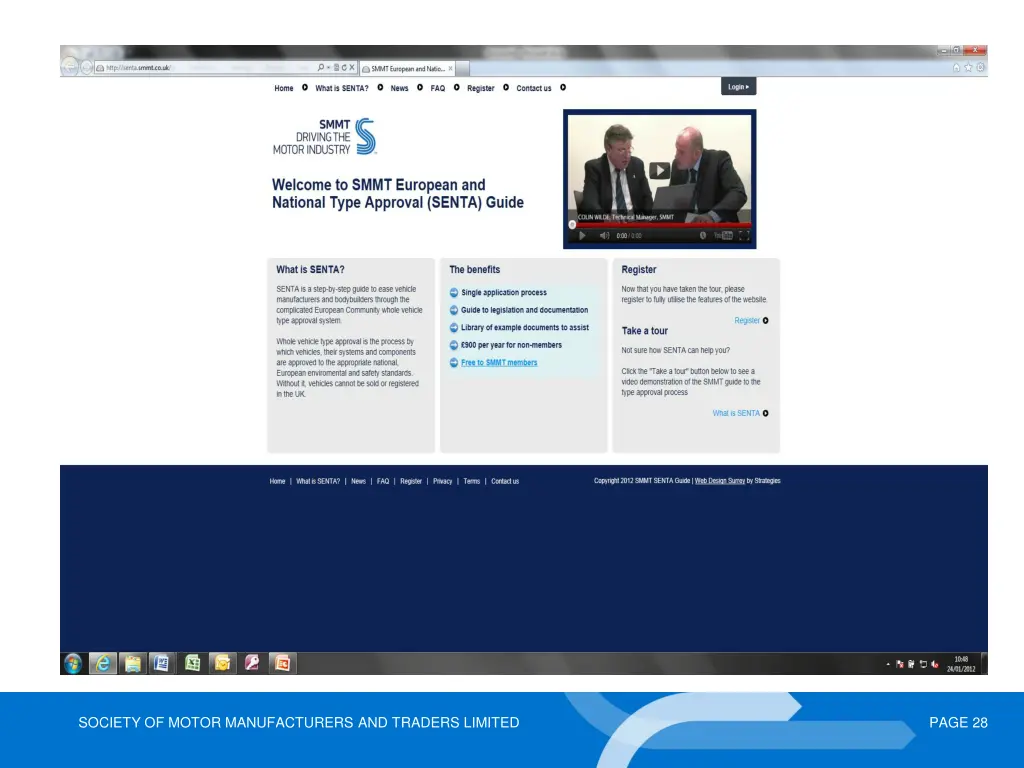This screenshot has height=768, width=1024.
Task: Click £900 per year for non-members text
Action: tap(511, 345)
